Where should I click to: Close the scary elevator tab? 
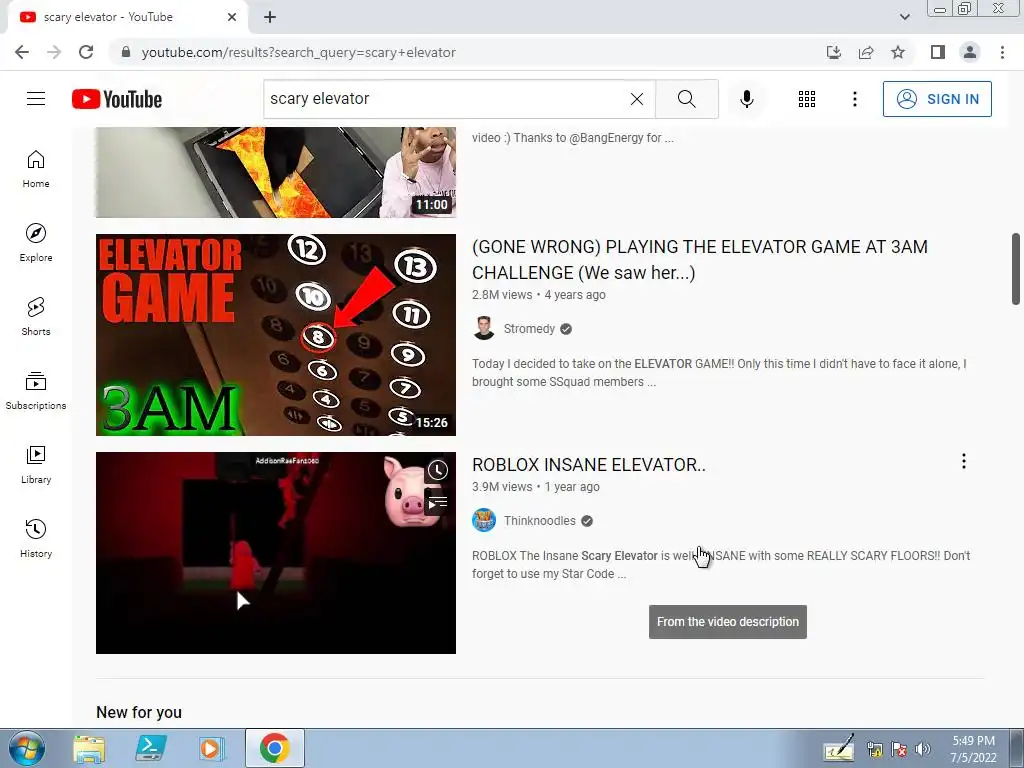[x=232, y=17]
